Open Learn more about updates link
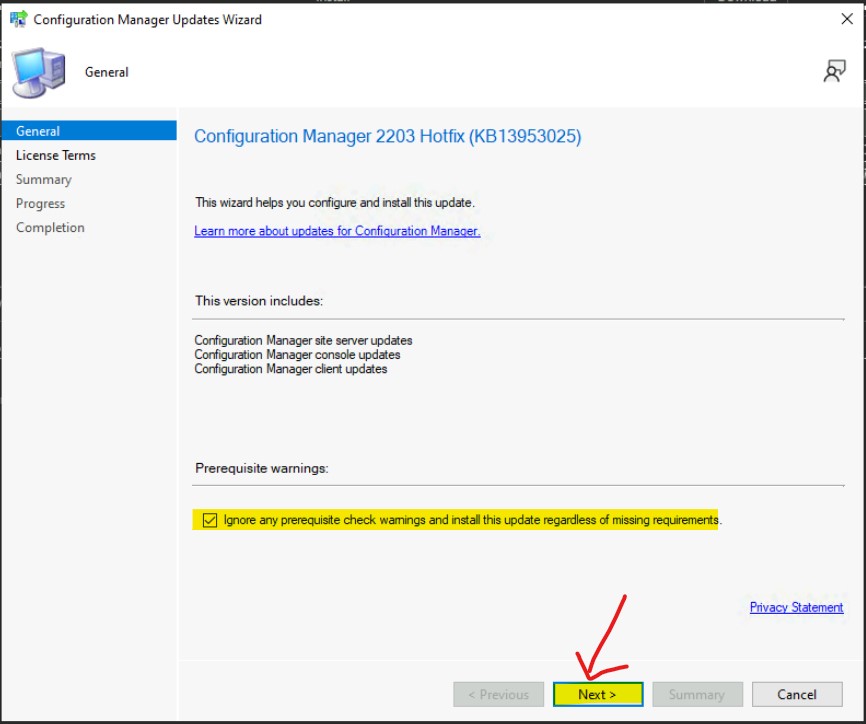Image resolution: width=866 pixels, height=724 pixels. click(337, 231)
